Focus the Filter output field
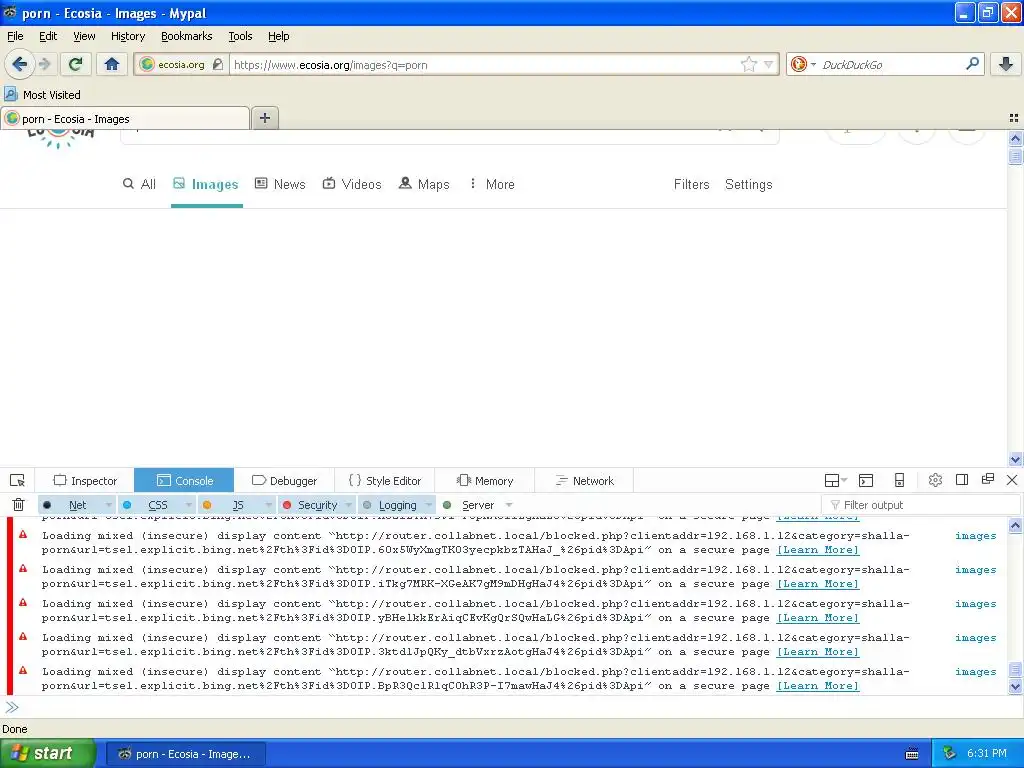 (x=921, y=505)
